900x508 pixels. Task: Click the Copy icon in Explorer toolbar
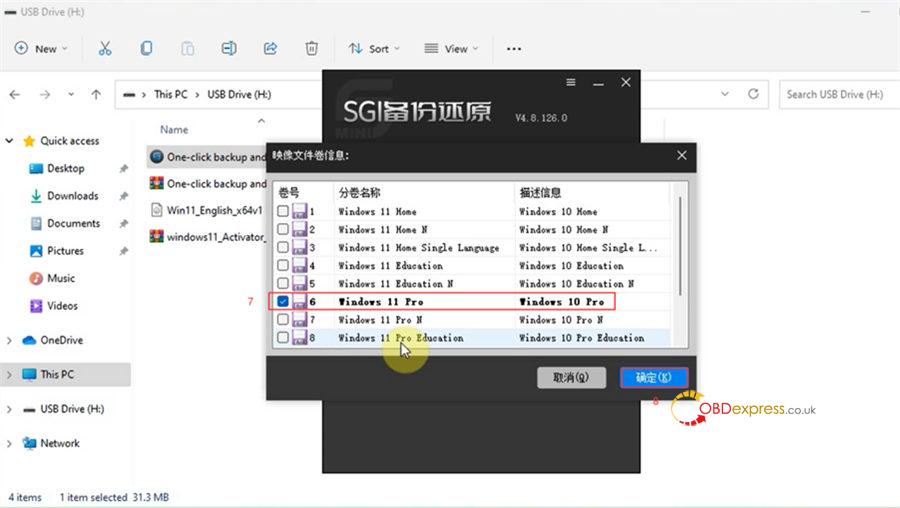click(146, 48)
